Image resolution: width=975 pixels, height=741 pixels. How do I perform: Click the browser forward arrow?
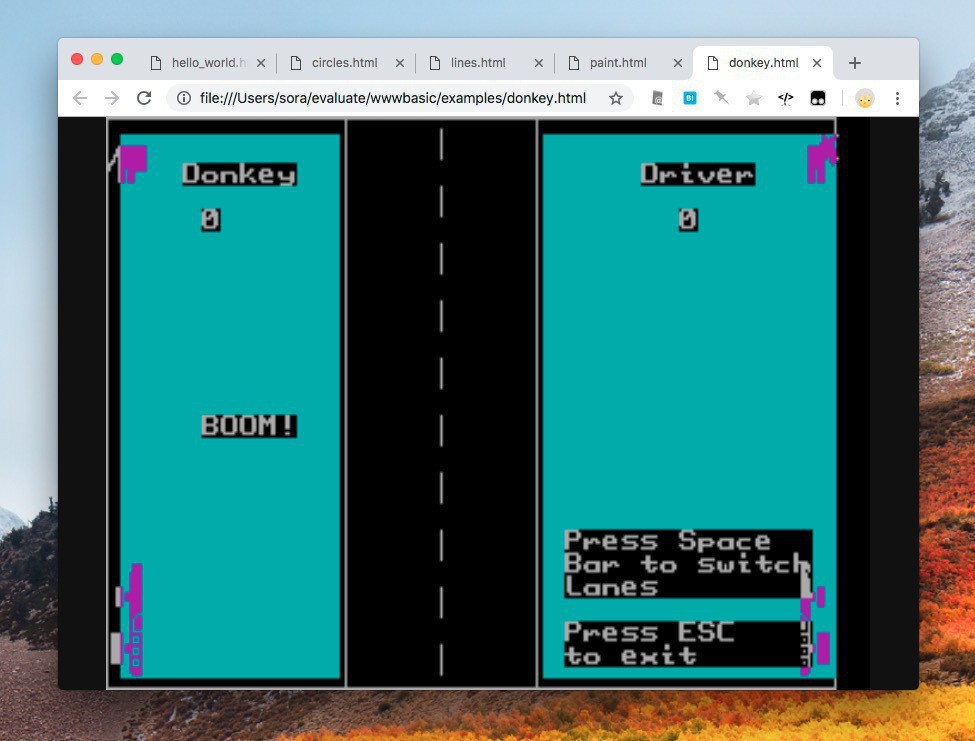point(112,98)
